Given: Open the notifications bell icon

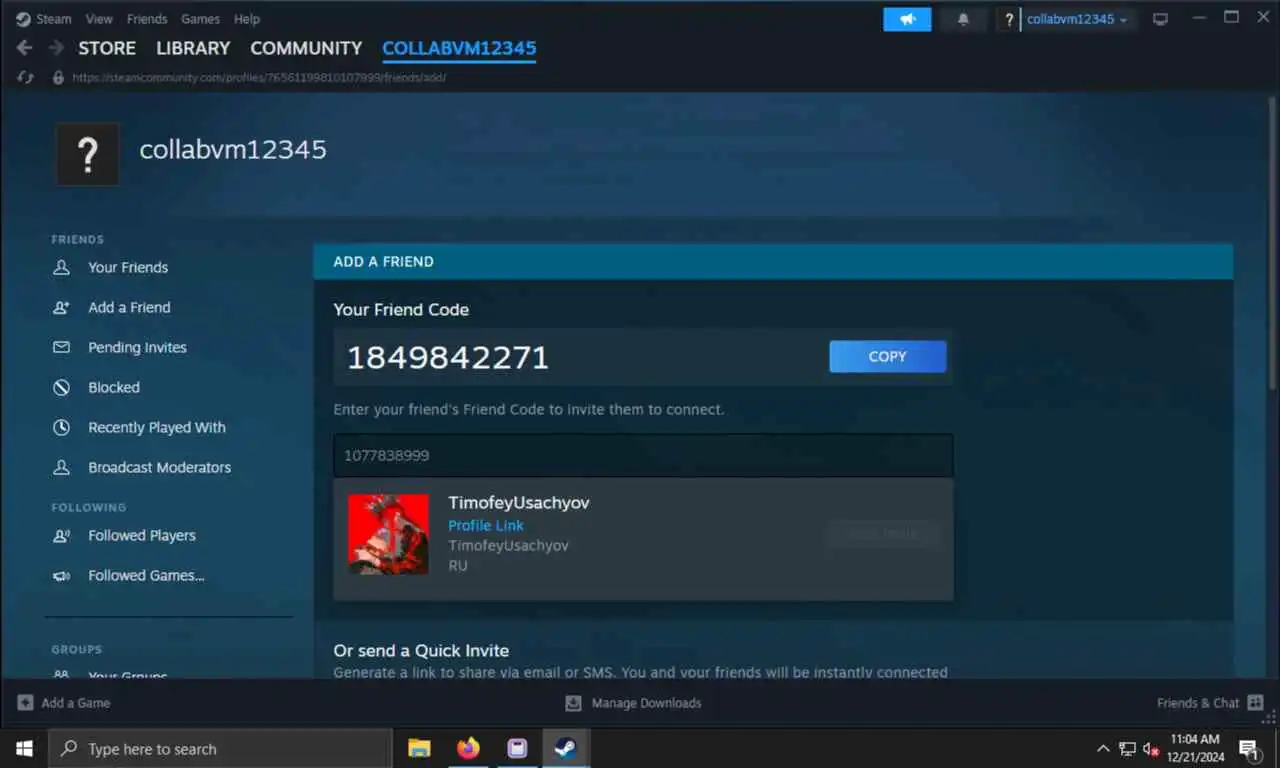Looking at the screenshot, I should coord(964,19).
